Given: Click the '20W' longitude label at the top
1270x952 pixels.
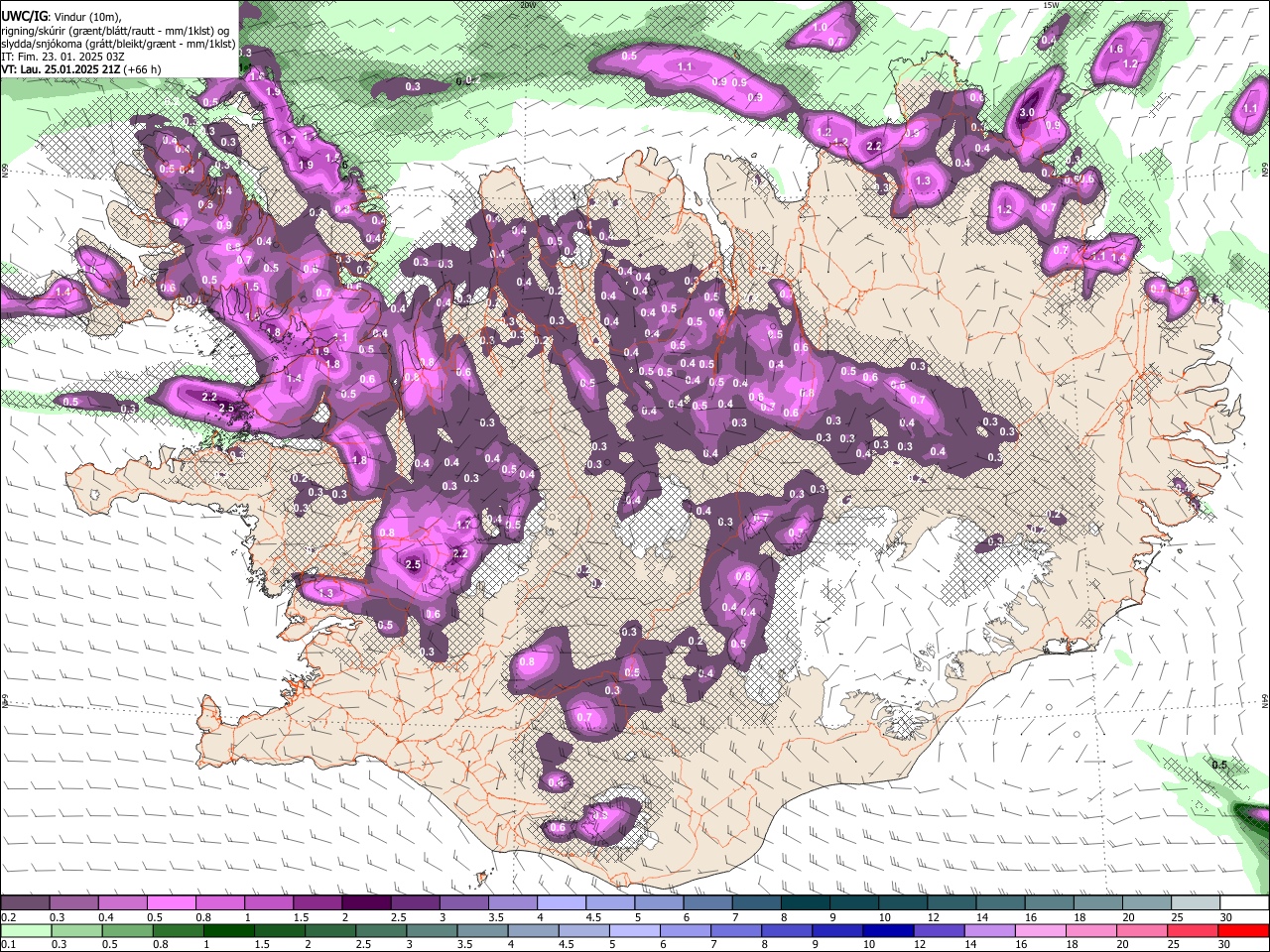Looking at the screenshot, I should tap(528, 5).
